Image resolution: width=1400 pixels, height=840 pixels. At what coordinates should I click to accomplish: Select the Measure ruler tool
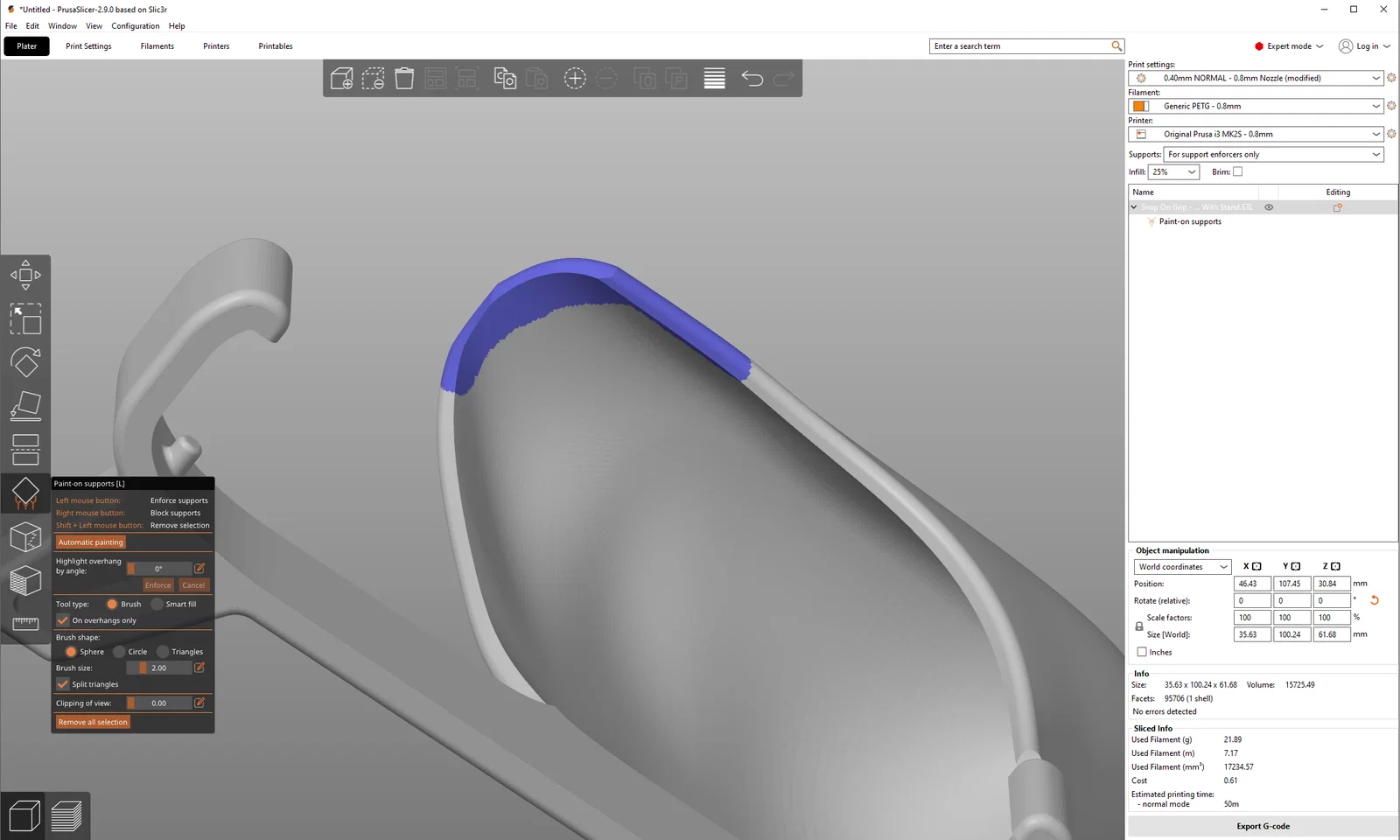[x=25, y=623]
